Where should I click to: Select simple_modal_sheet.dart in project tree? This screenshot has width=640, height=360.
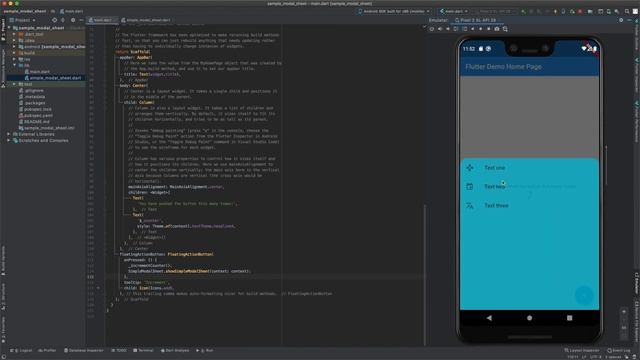[55, 78]
